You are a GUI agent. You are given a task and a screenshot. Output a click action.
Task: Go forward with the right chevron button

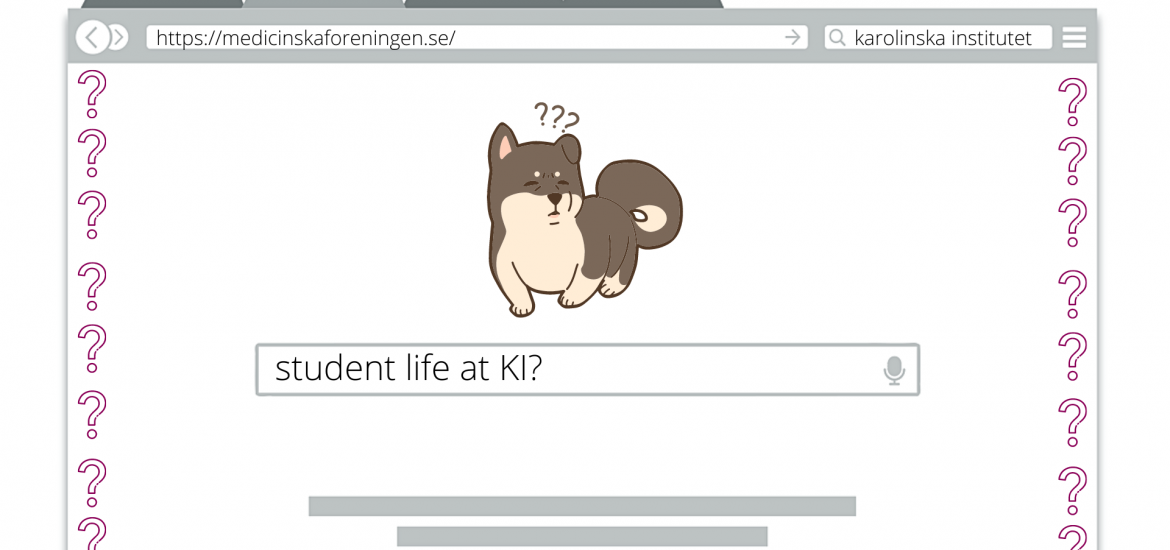pyautogui.click(x=119, y=37)
